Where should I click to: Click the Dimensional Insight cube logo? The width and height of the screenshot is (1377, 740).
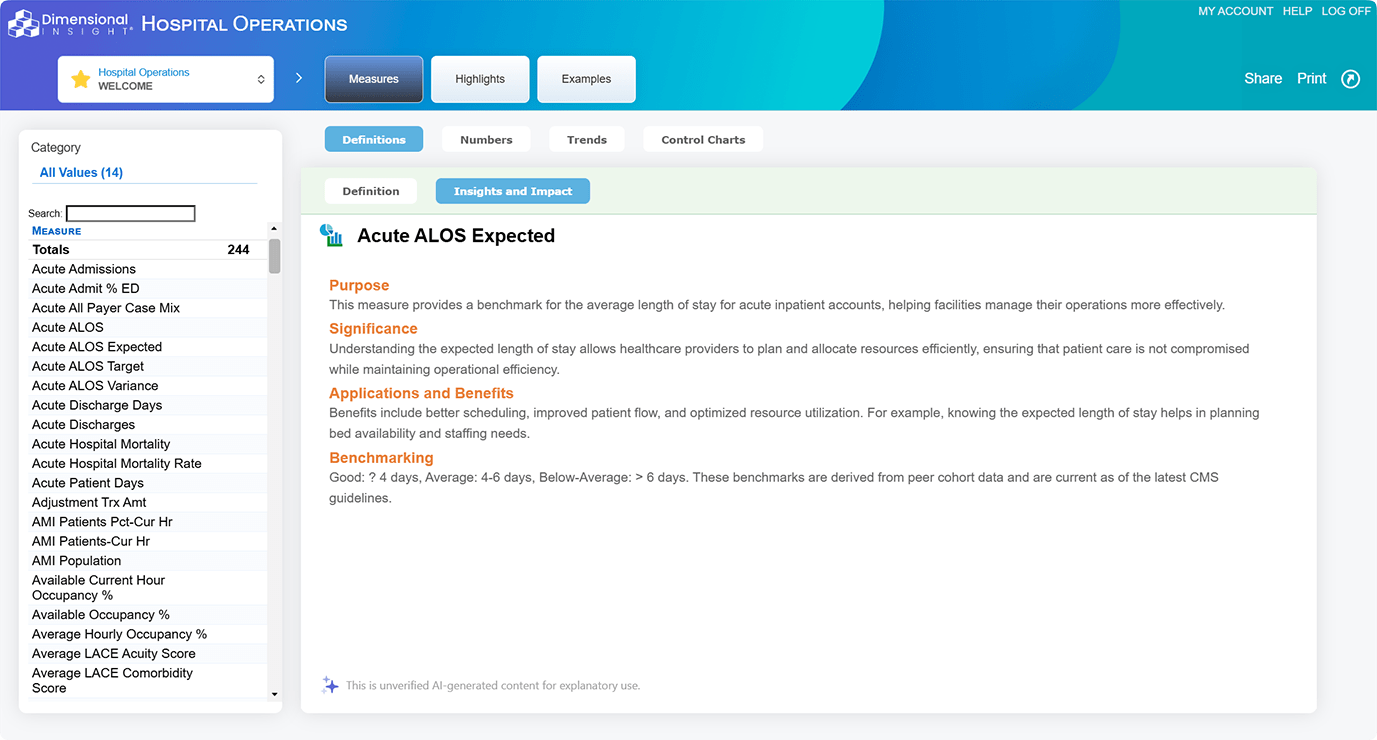(x=23, y=23)
